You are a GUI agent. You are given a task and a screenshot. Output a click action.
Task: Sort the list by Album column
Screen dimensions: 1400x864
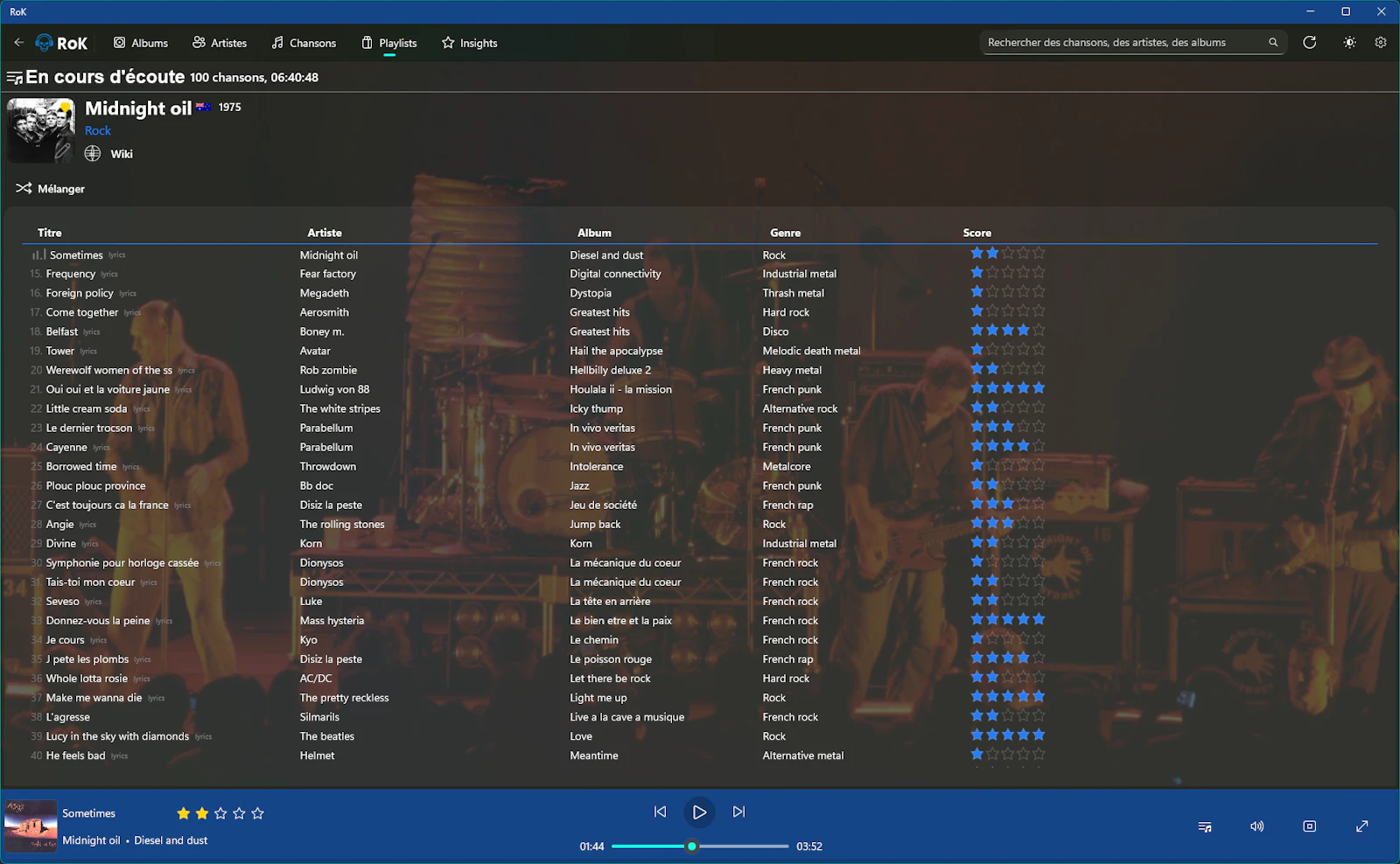(594, 233)
